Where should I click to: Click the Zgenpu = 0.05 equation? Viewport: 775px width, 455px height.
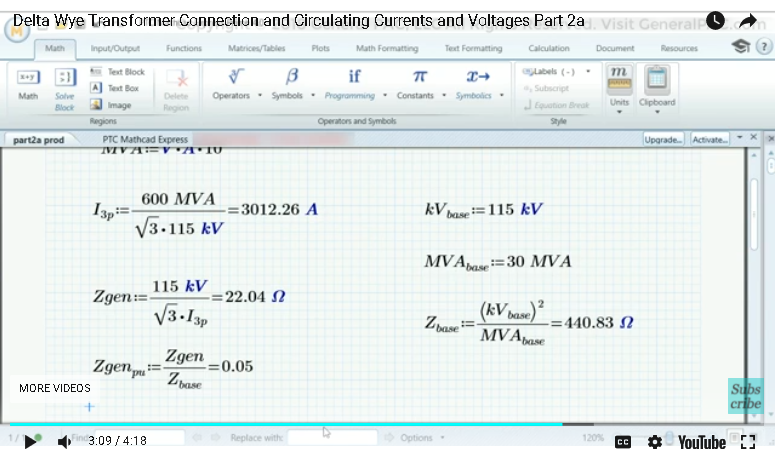[x=173, y=369]
